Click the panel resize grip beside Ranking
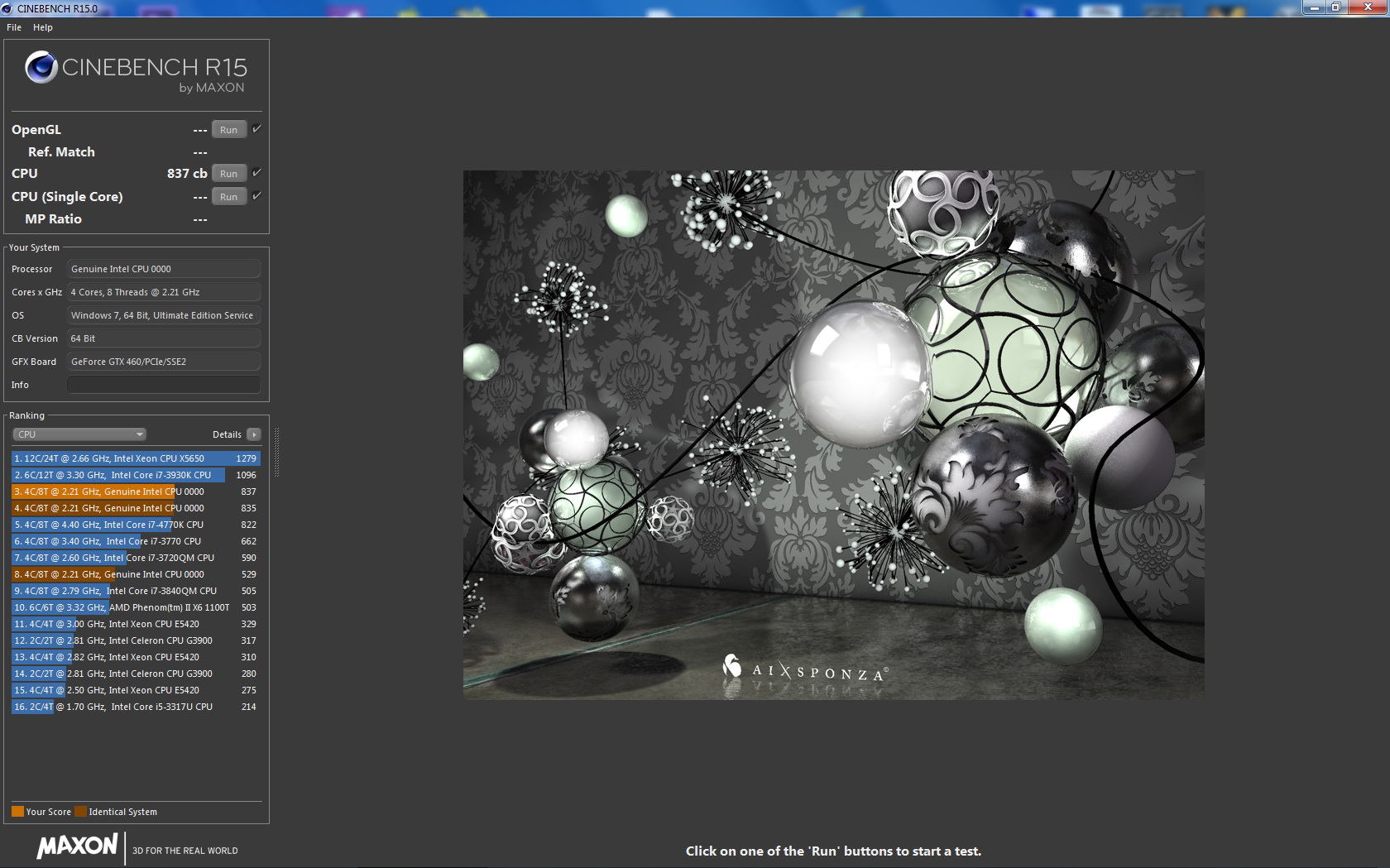Screen dimensions: 1390x868 276,452
